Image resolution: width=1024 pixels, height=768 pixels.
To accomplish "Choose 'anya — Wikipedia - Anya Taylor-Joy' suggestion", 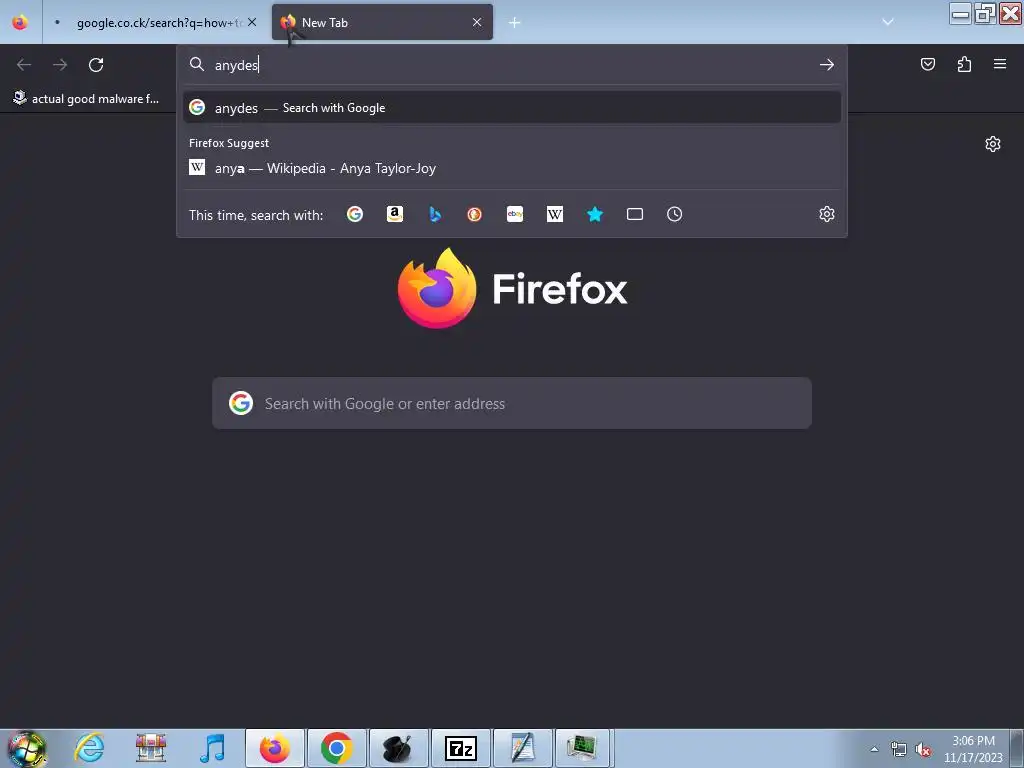I will click(512, 168).
